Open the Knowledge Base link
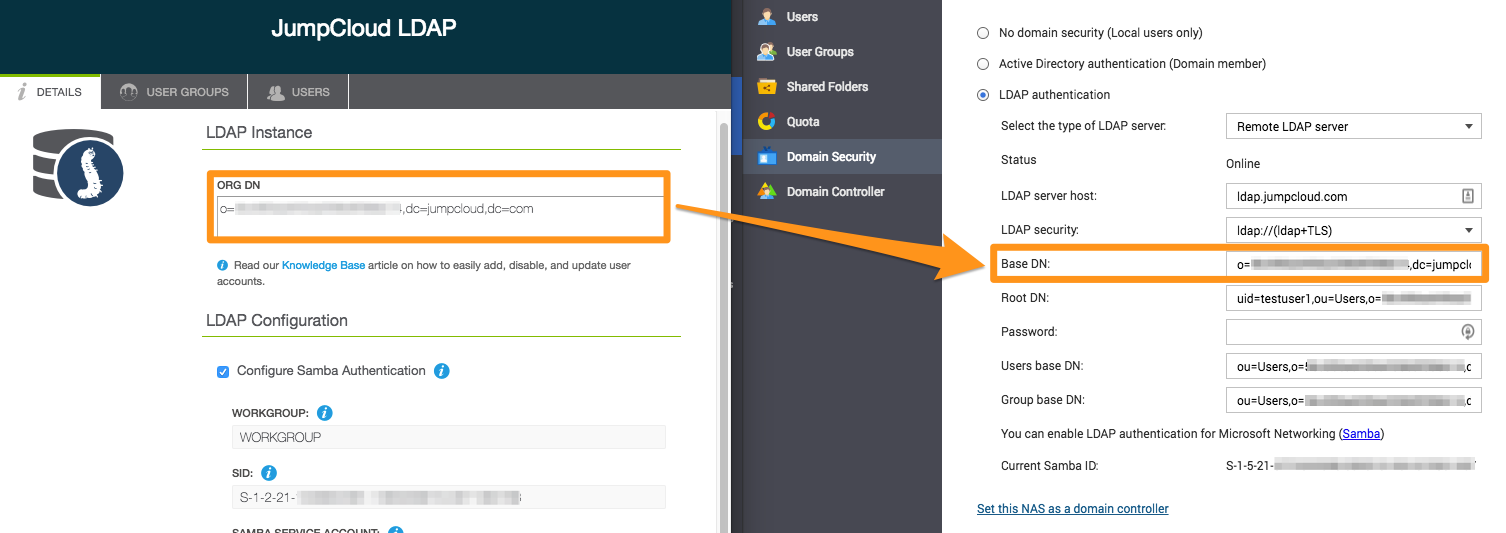This screenshot has height=533, width=1506. point(323,266)
